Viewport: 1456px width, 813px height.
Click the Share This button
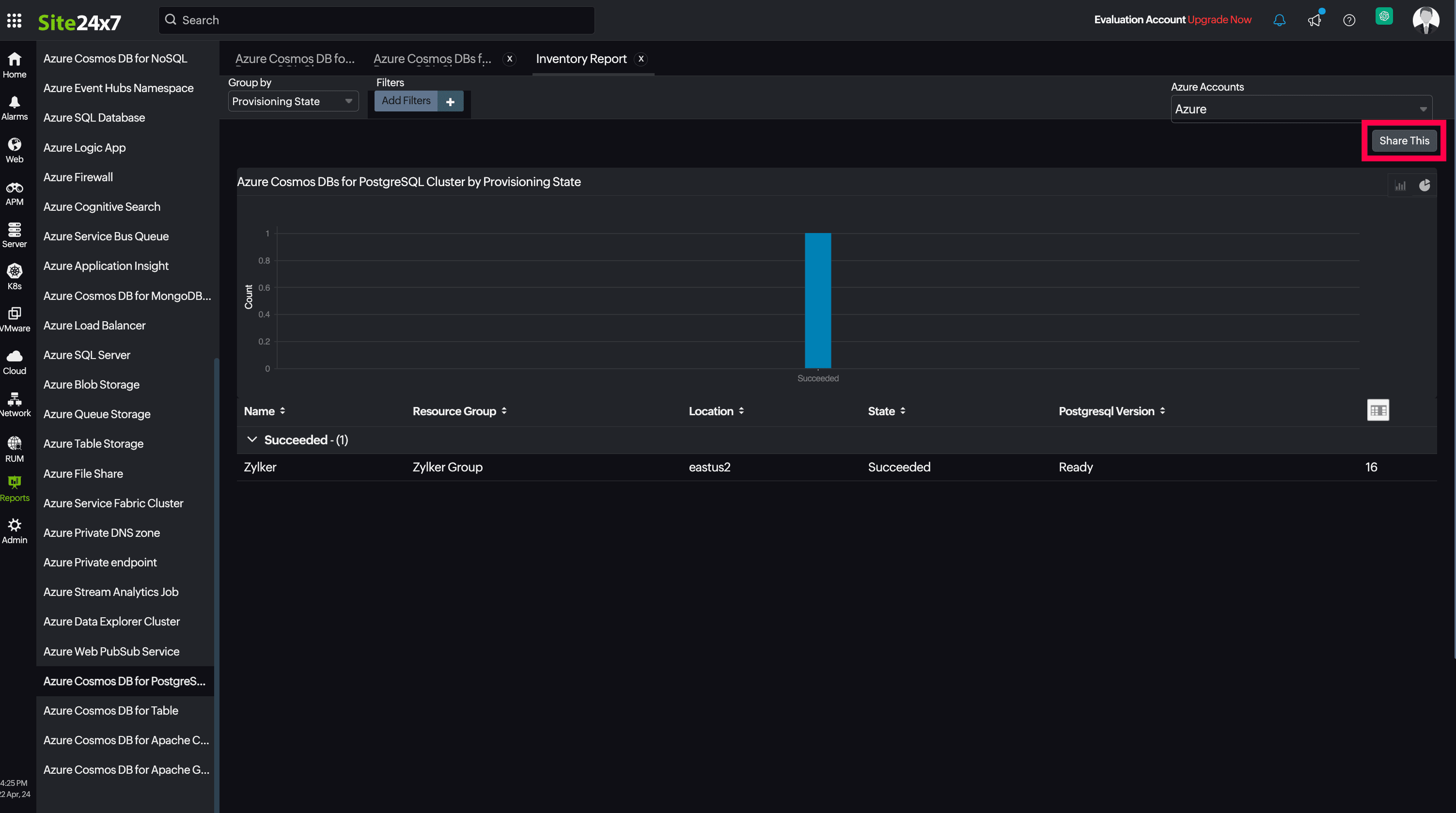point(1404,140)
